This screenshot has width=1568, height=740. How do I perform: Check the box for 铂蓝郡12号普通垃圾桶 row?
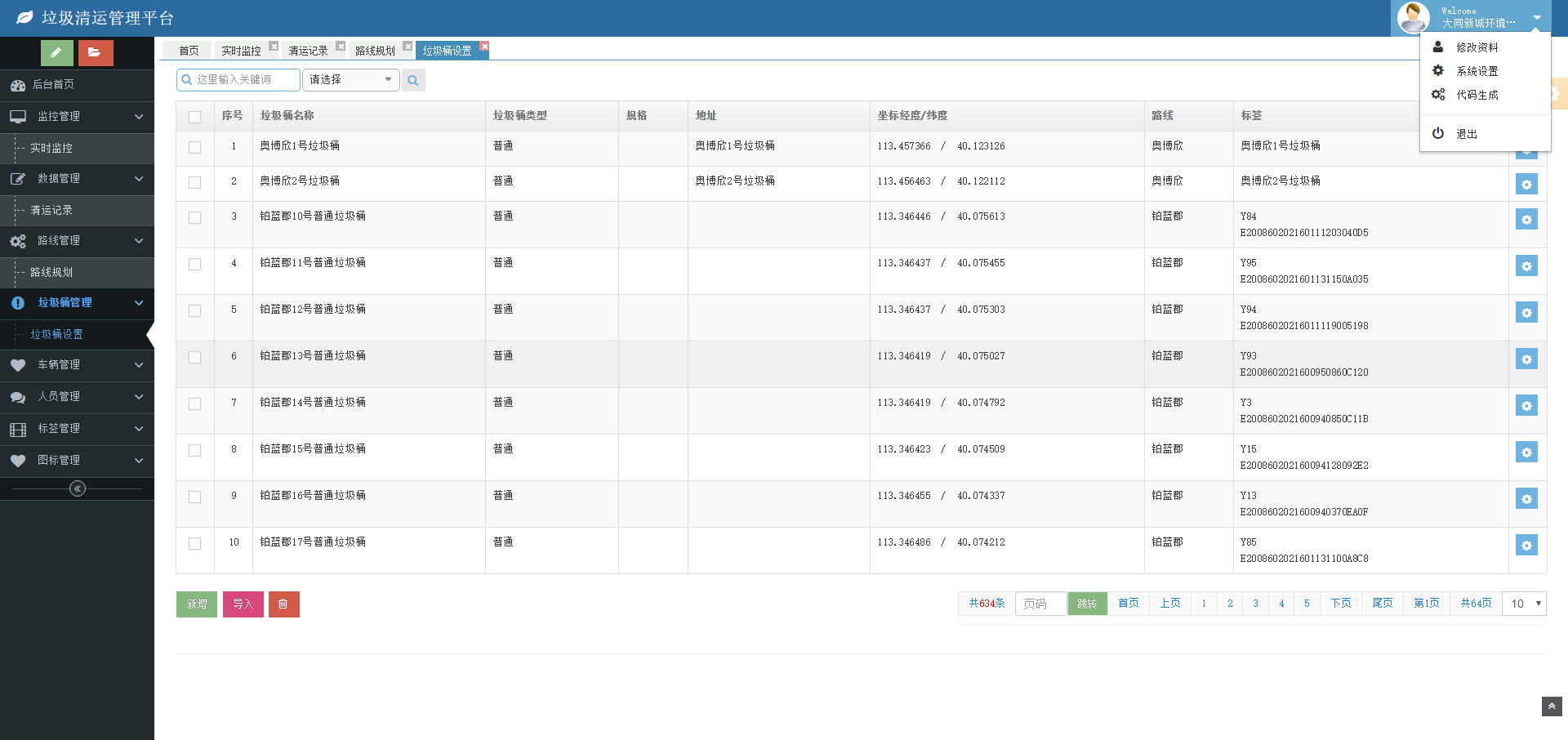click(194, 310)
